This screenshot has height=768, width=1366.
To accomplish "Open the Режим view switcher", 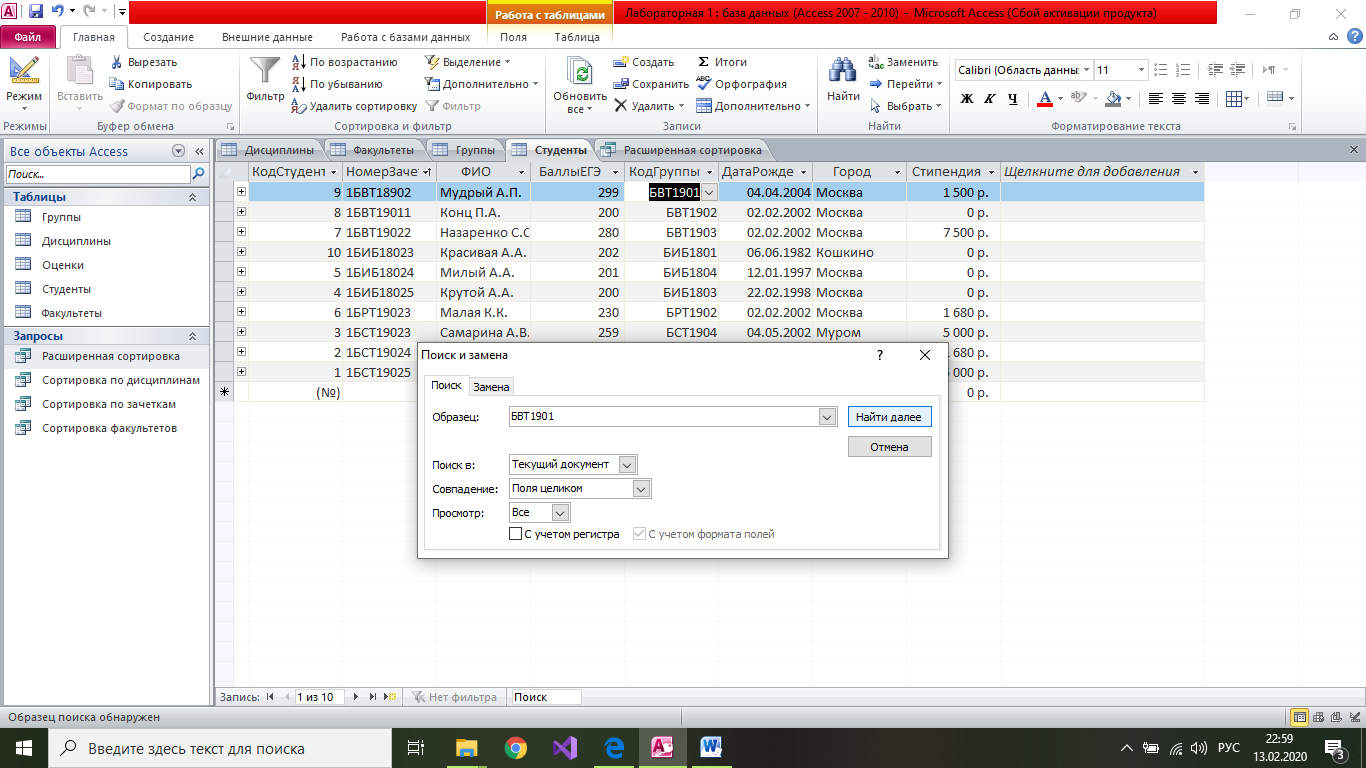I will pyautogui.click(x=24, y=84).
